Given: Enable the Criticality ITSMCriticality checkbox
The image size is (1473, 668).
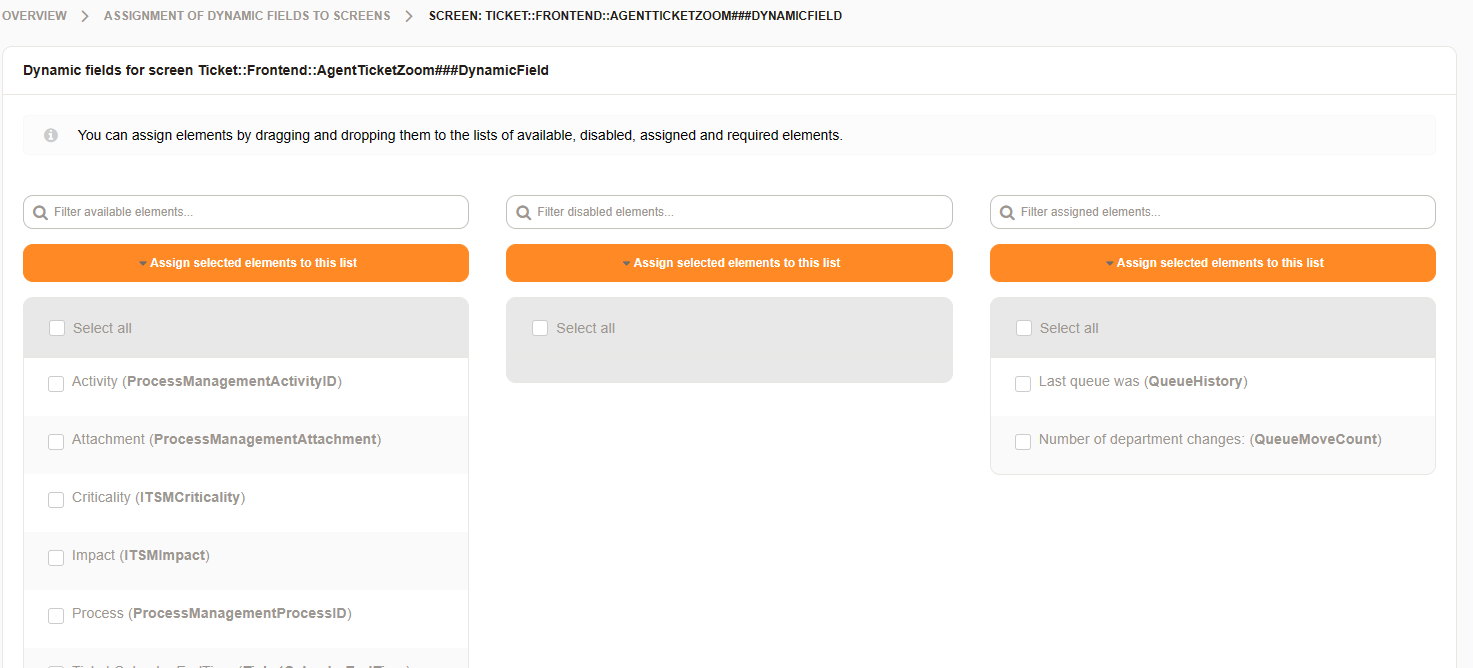Looking at the screenshot, I should click(x=56, y=499).
